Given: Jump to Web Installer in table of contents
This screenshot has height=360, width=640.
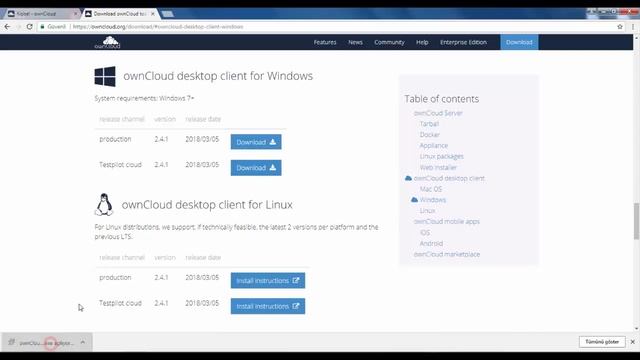Looking at the screenshot, I should tap(438, 167).
